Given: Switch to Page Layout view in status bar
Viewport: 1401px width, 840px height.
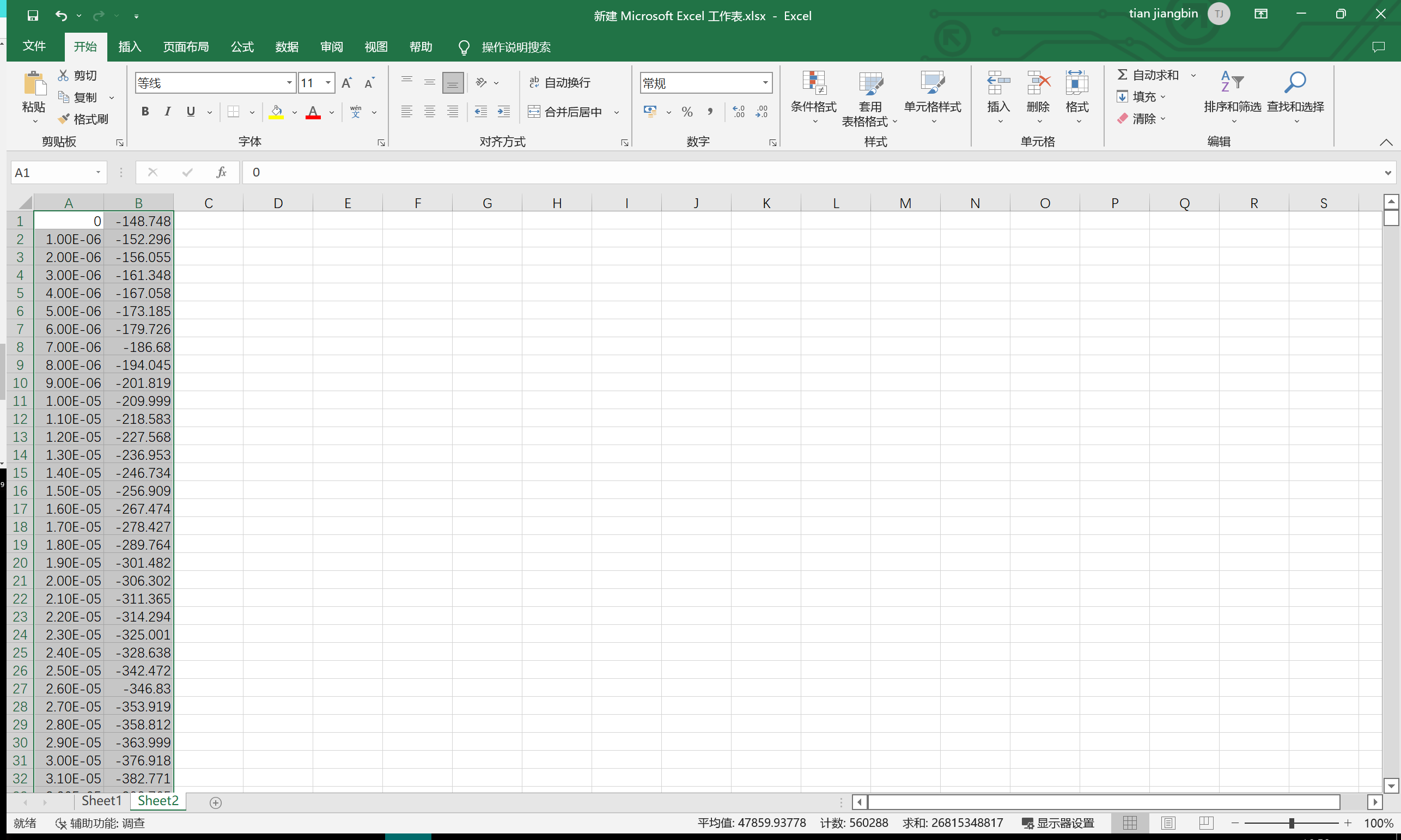Looking at the screenshot, I should (1168, 823).
